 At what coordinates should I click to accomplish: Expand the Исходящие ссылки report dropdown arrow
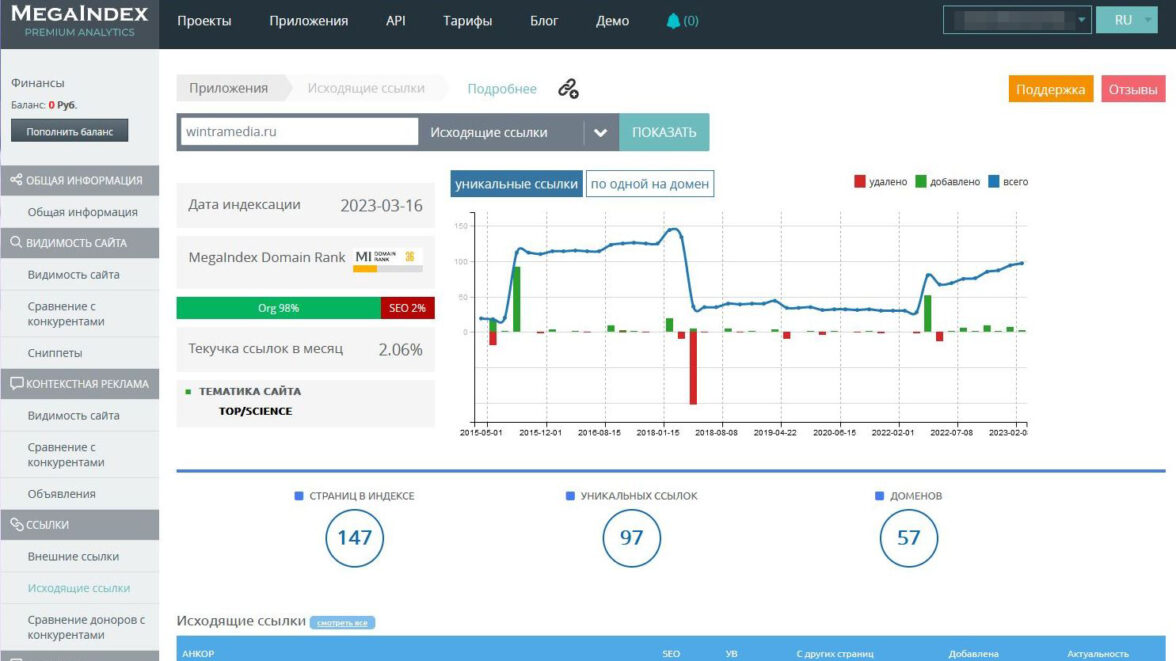(x=600, y=133)
